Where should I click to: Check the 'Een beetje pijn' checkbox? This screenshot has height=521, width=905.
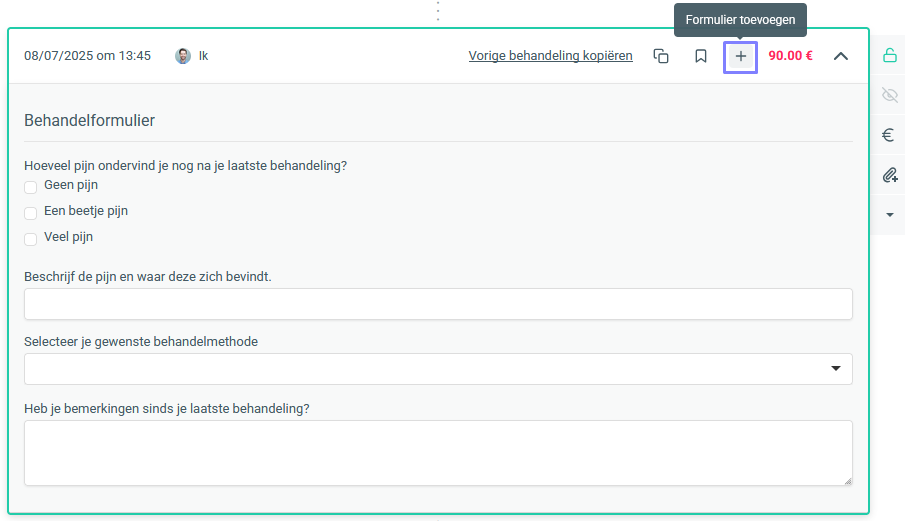[x=31, y=213]
